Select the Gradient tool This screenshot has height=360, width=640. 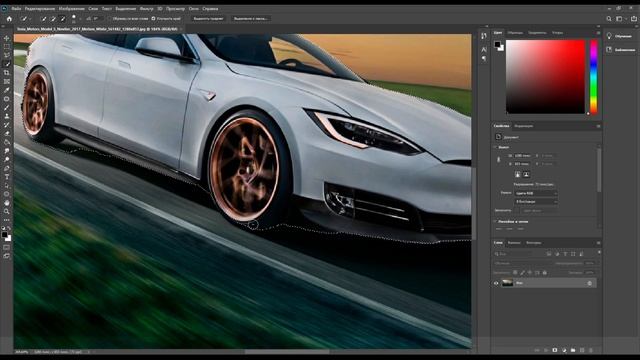click(x=7, y=142)
